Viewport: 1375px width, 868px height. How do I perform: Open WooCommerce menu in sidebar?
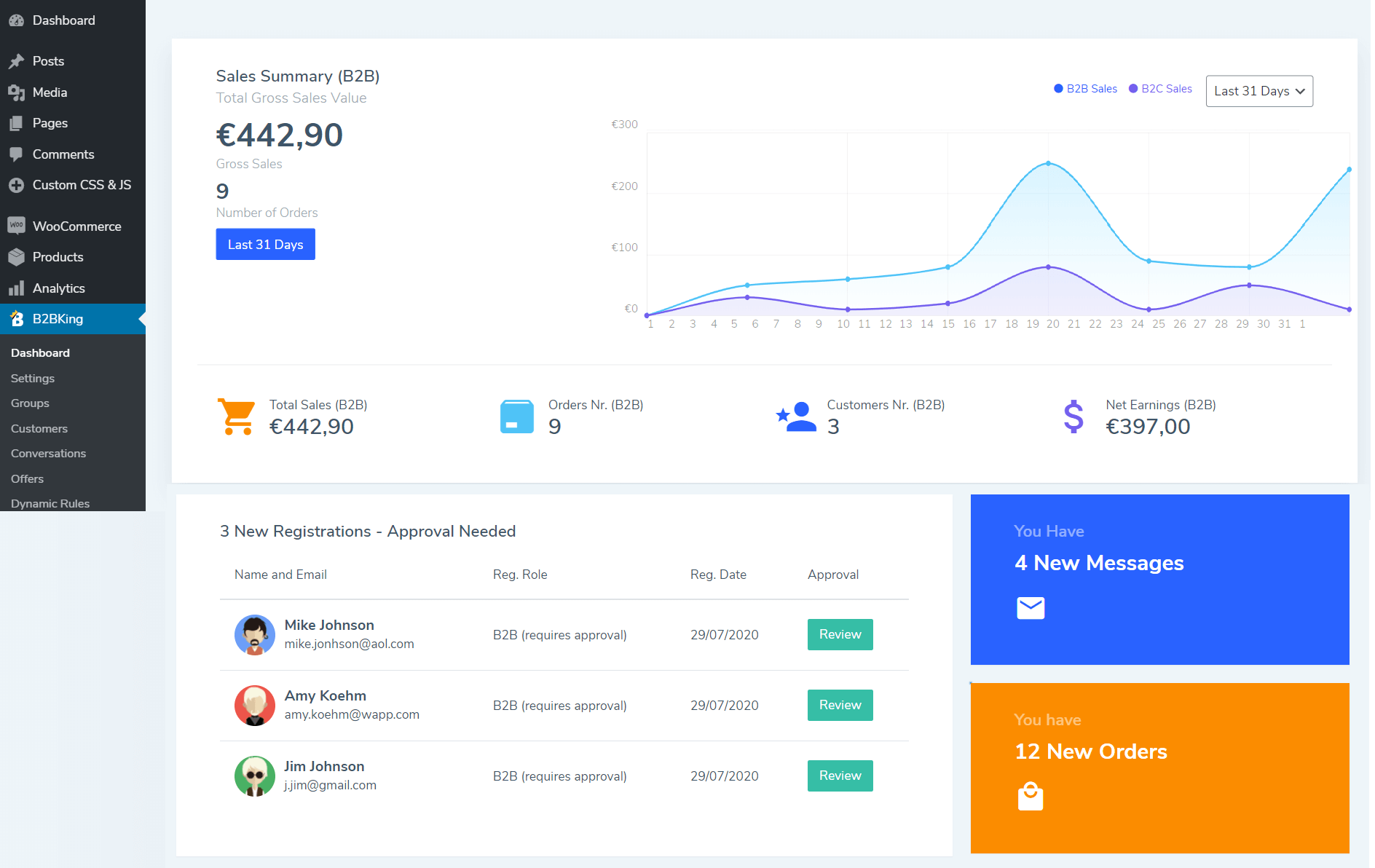(76, 226)
